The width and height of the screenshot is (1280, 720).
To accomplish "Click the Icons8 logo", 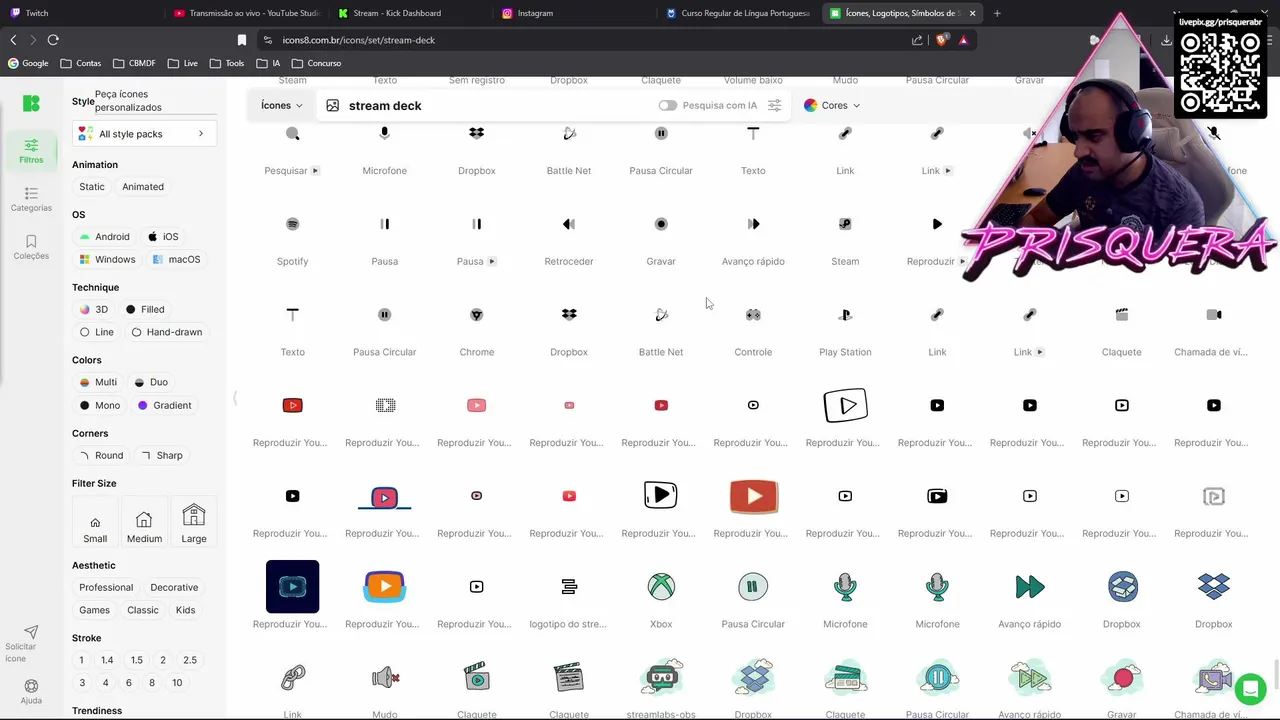I will (31, 104).
